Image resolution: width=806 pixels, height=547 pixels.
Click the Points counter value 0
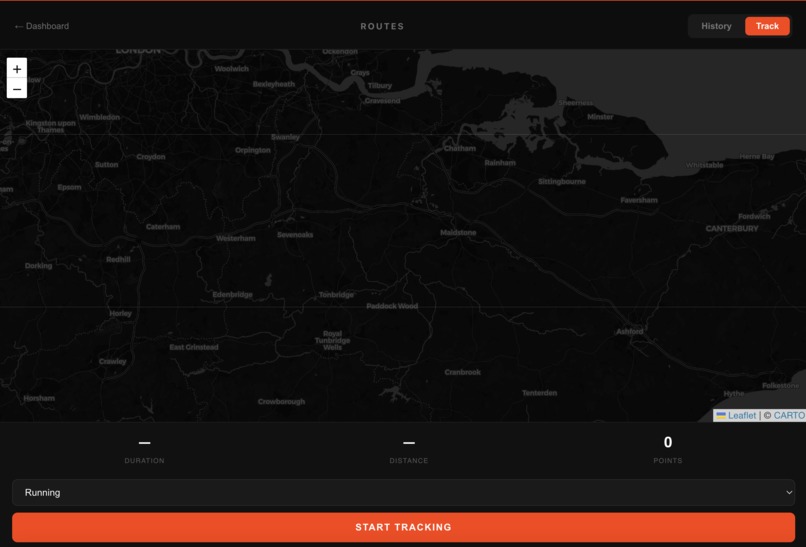[x=668, y=442]
